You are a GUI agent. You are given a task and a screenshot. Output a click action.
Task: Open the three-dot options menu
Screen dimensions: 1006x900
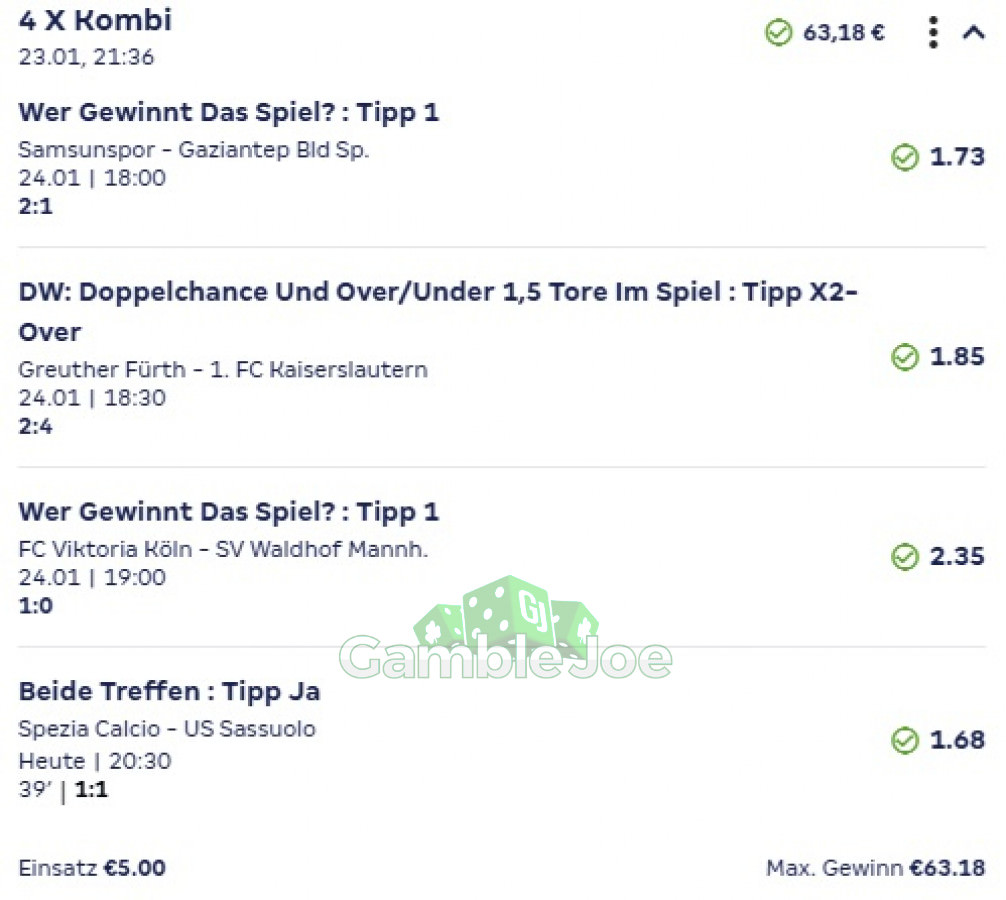tap(934, 32)
